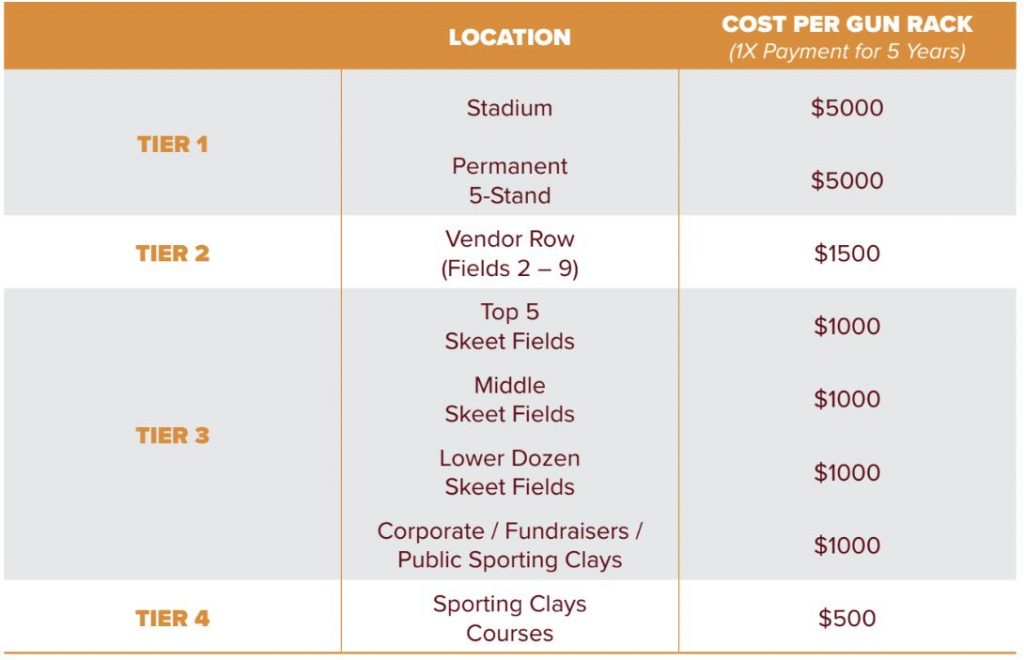The image size is (1024, 660).
Task: Click the TIER 2 row label
Action: [172, 253]
